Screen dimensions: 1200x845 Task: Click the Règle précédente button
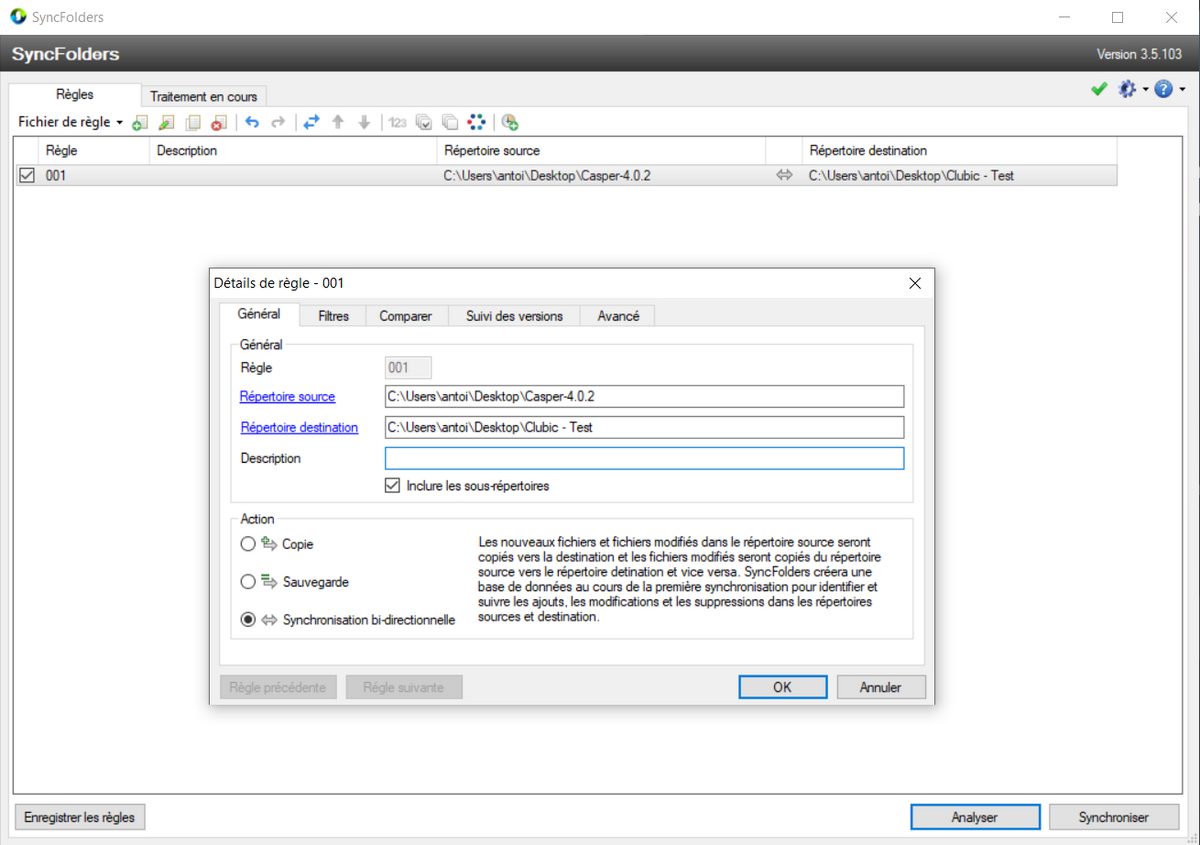(278, 687)
